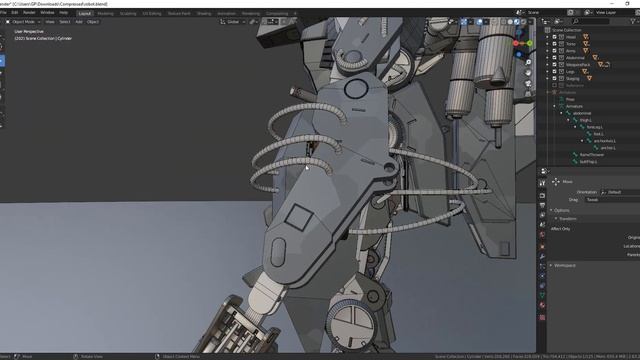Open the View Layer properties tab
This screenshot has height=360, width=640.
point(542,215)
